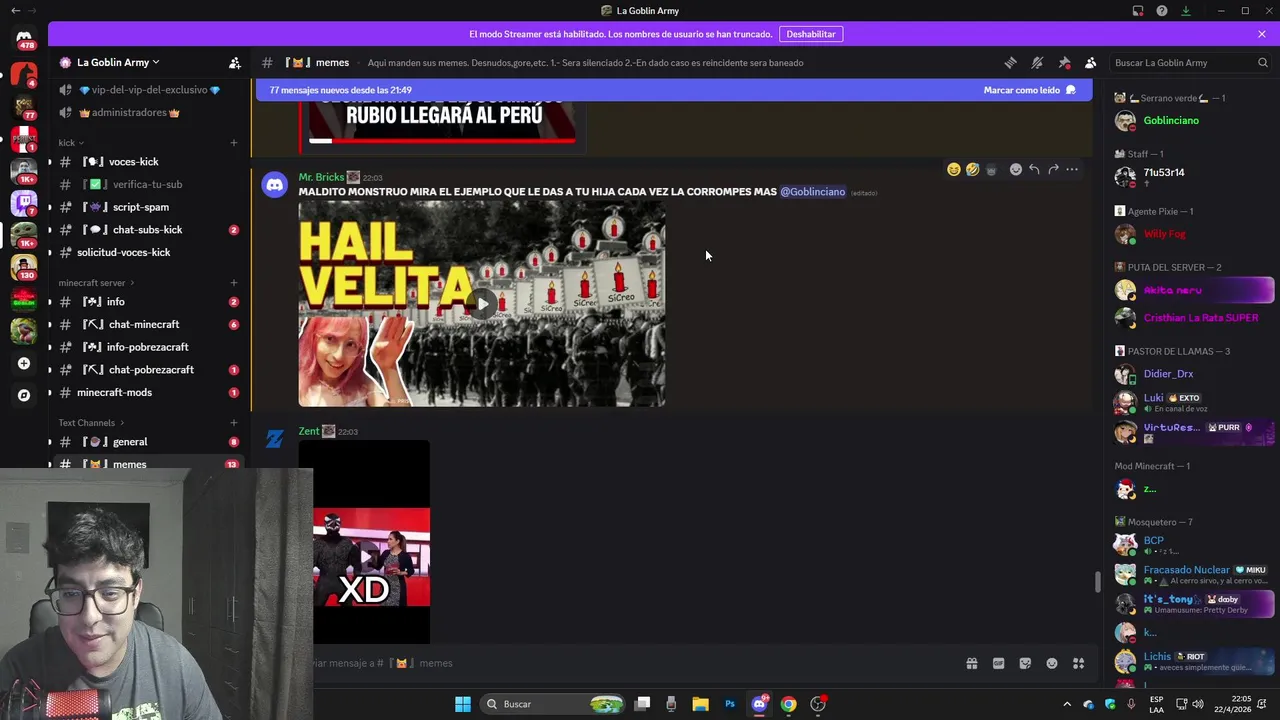
Task: Collapse Text Channels category
Action: click(91, 423)
